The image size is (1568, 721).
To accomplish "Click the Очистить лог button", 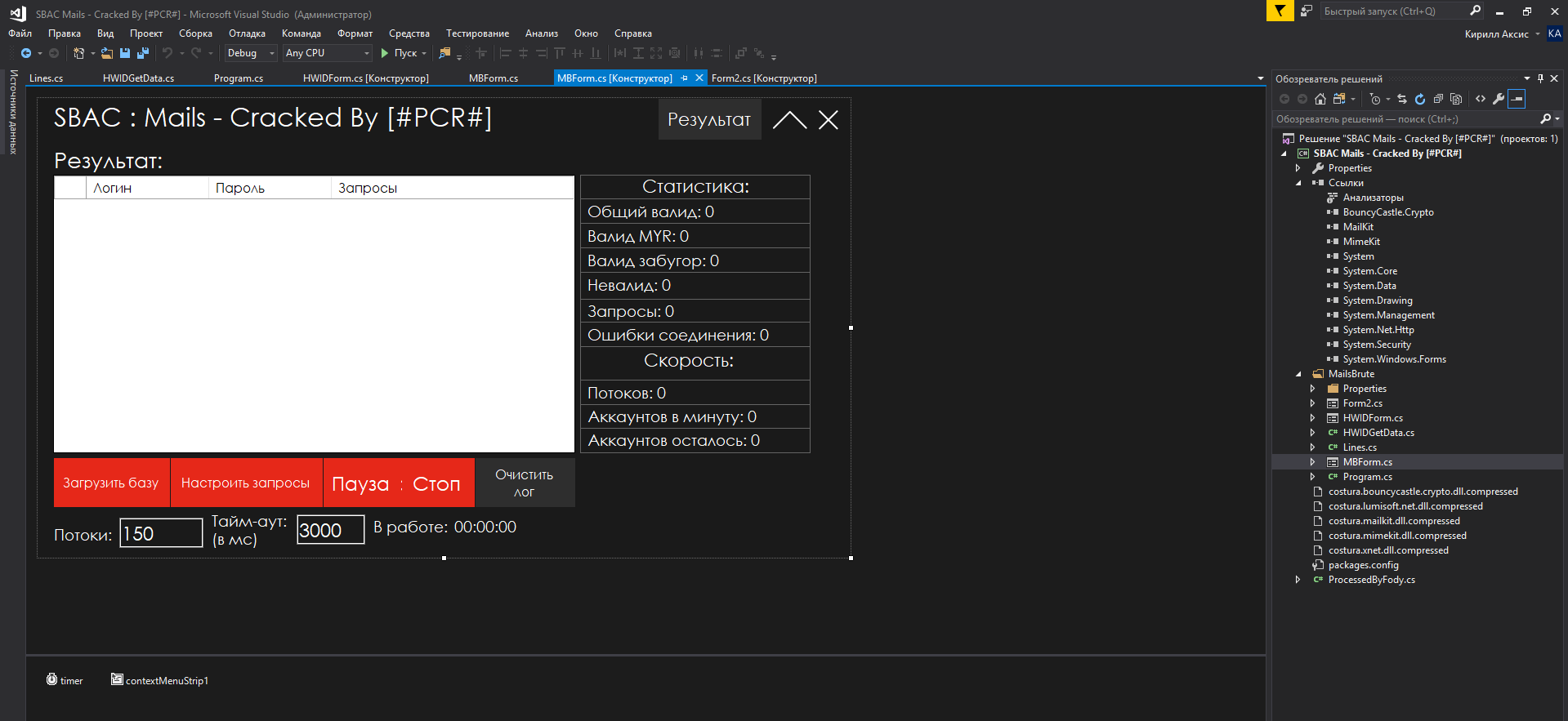I will [x=525, y=483].
